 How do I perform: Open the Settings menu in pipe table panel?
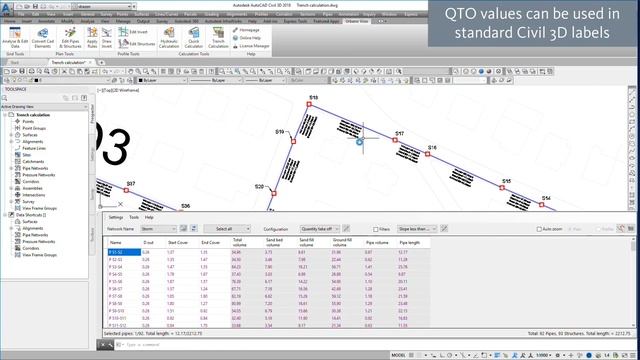point(116,217)
